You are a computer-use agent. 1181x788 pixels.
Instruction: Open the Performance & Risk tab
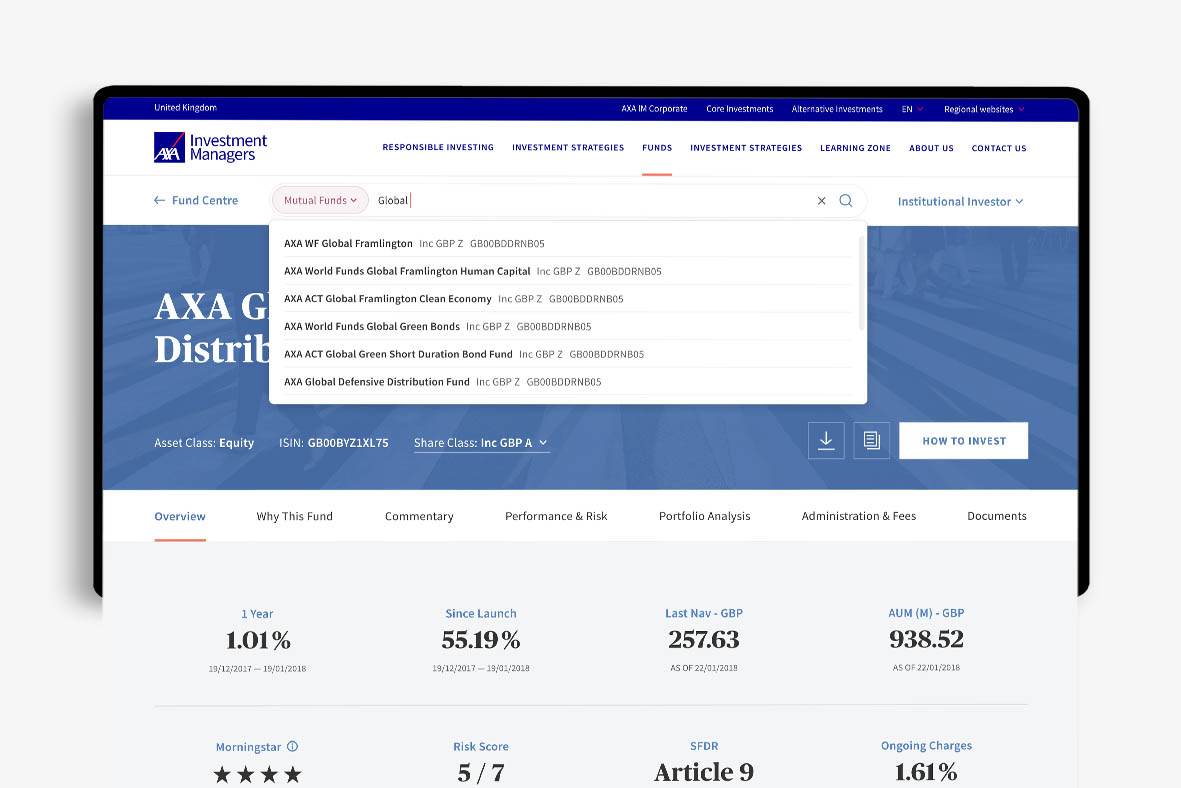point(556,516)
